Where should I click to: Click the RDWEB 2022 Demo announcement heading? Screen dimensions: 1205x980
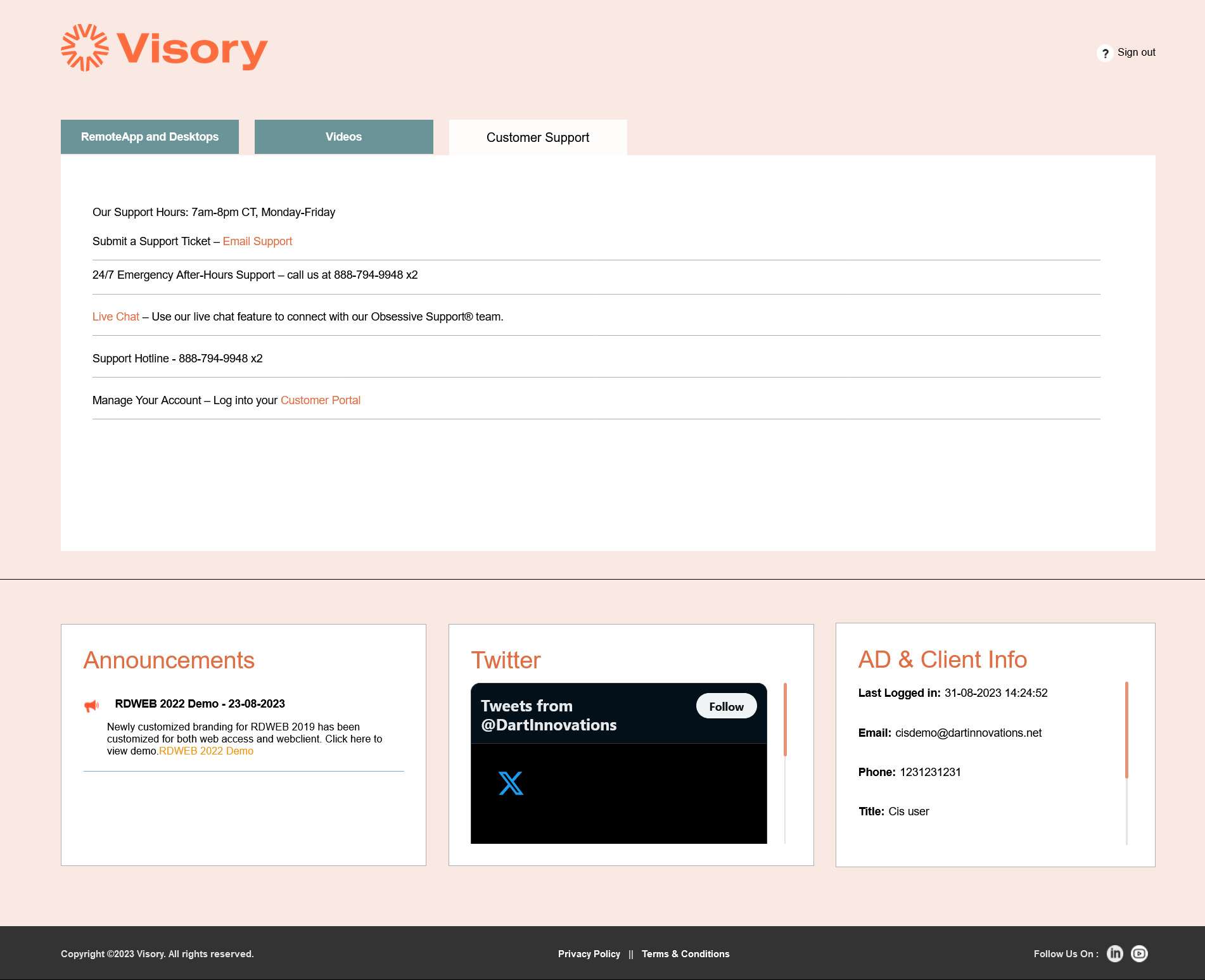[x=200, y=703]
